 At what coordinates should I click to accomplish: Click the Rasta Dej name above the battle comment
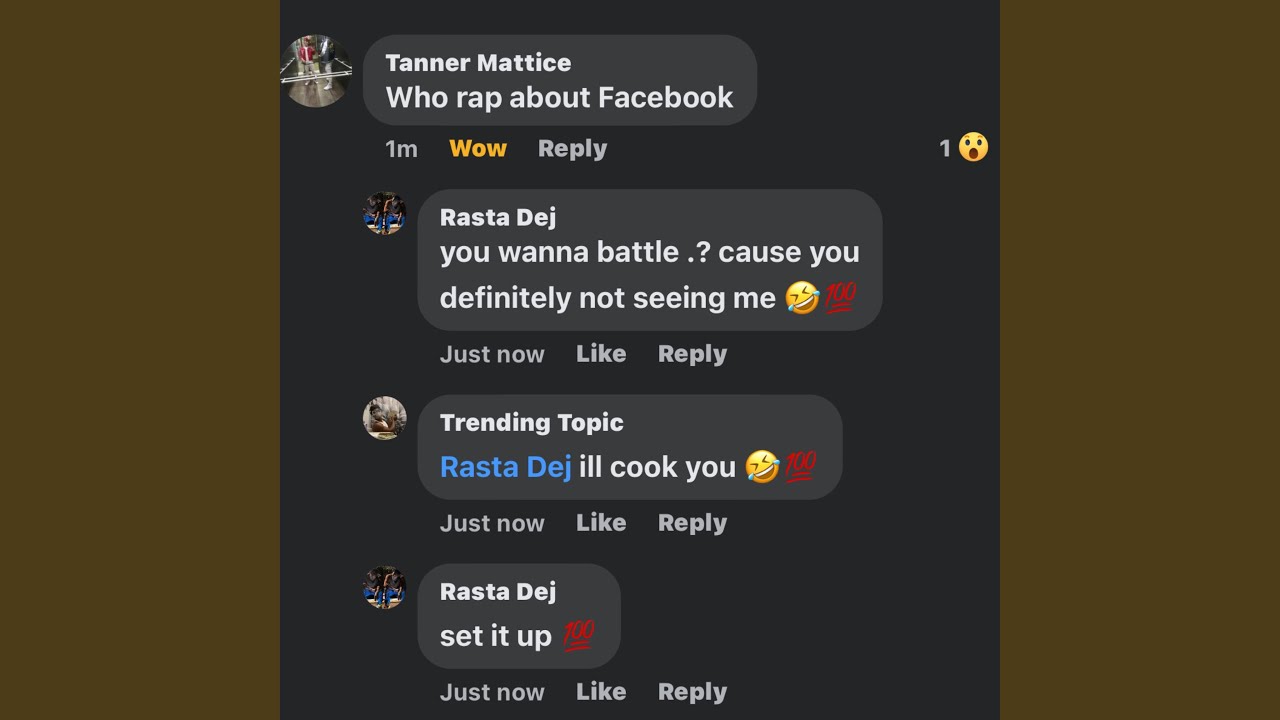498,218
